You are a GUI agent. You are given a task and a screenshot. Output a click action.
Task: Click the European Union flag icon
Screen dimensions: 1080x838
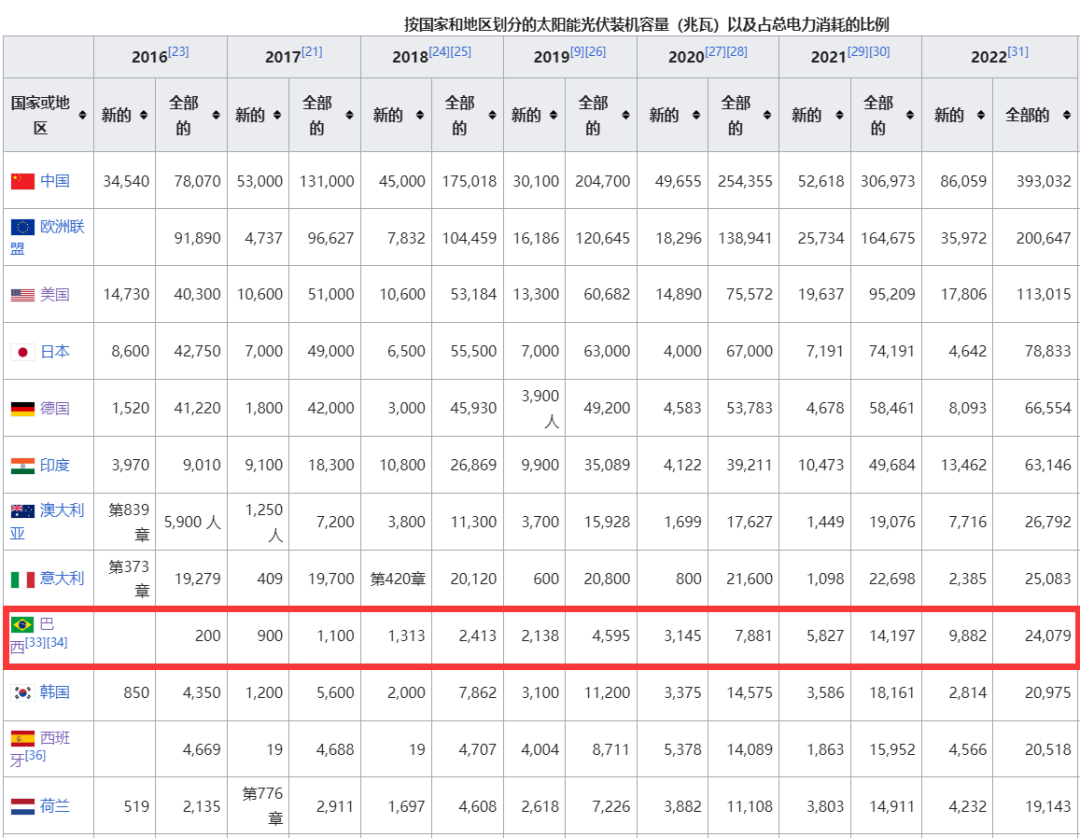pyautogui.click(x=22, y=227)
